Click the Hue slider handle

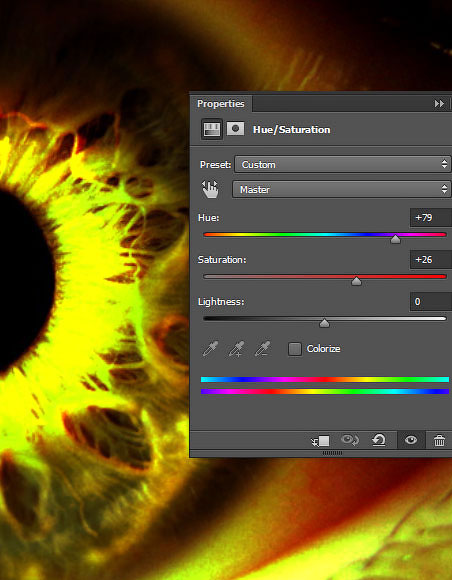395,239
